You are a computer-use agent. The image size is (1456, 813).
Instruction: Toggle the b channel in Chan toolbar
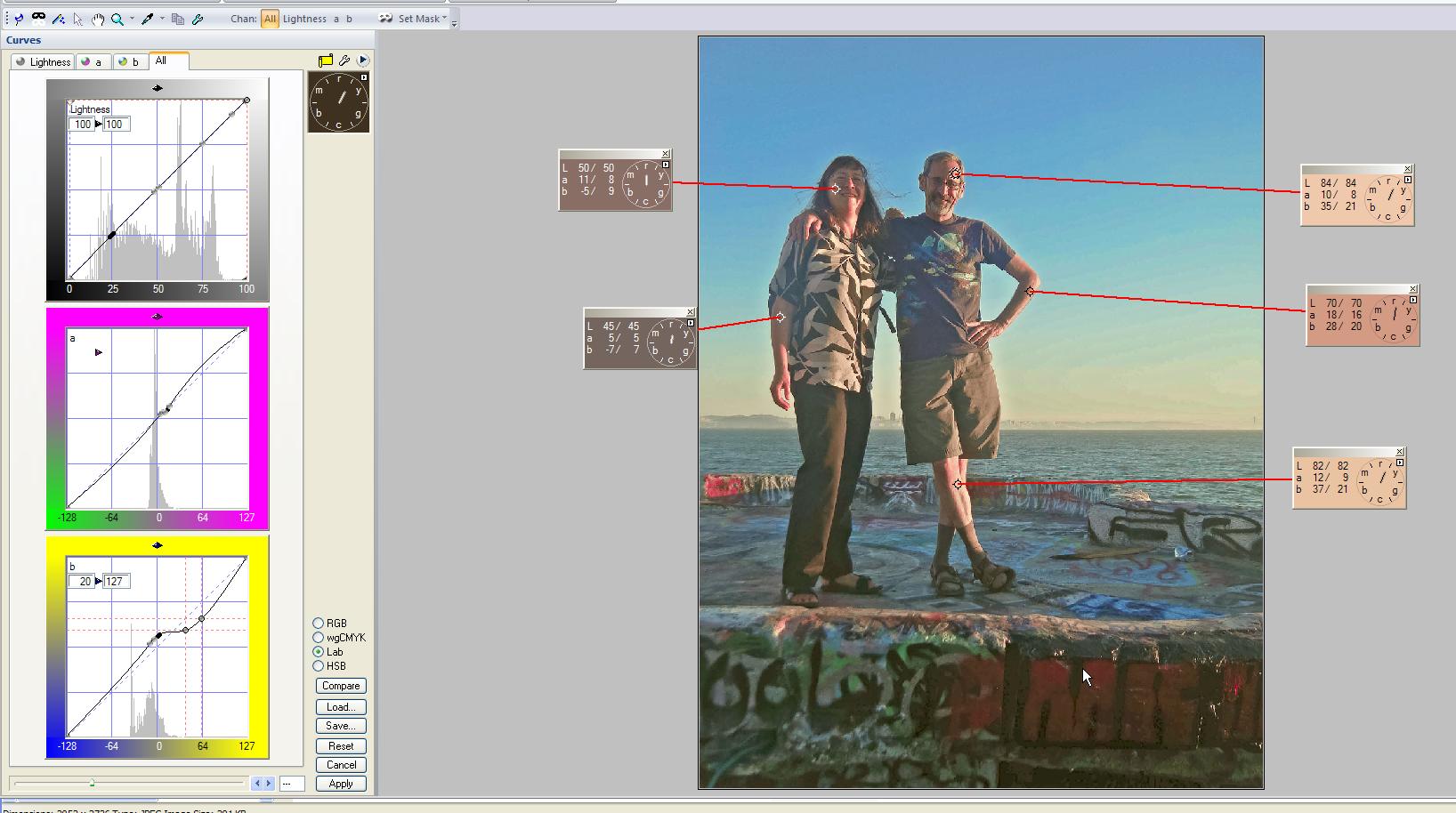click(x=349, y=19)
